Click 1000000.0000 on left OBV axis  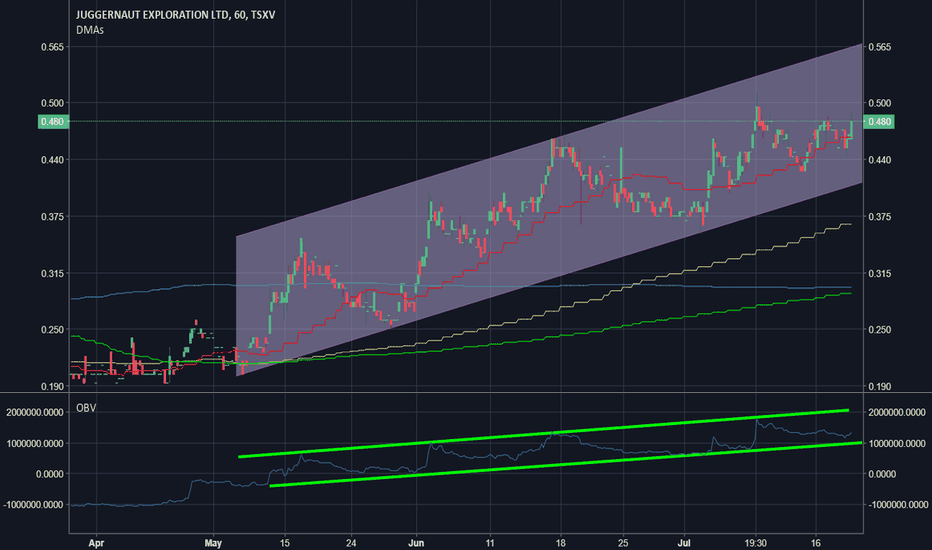pos(34,444)
